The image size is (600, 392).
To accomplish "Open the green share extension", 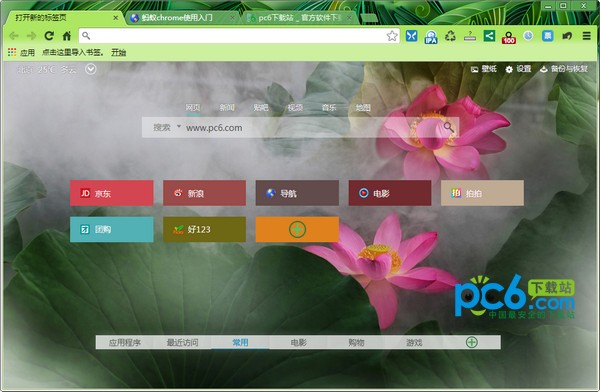I will [489, 36].
